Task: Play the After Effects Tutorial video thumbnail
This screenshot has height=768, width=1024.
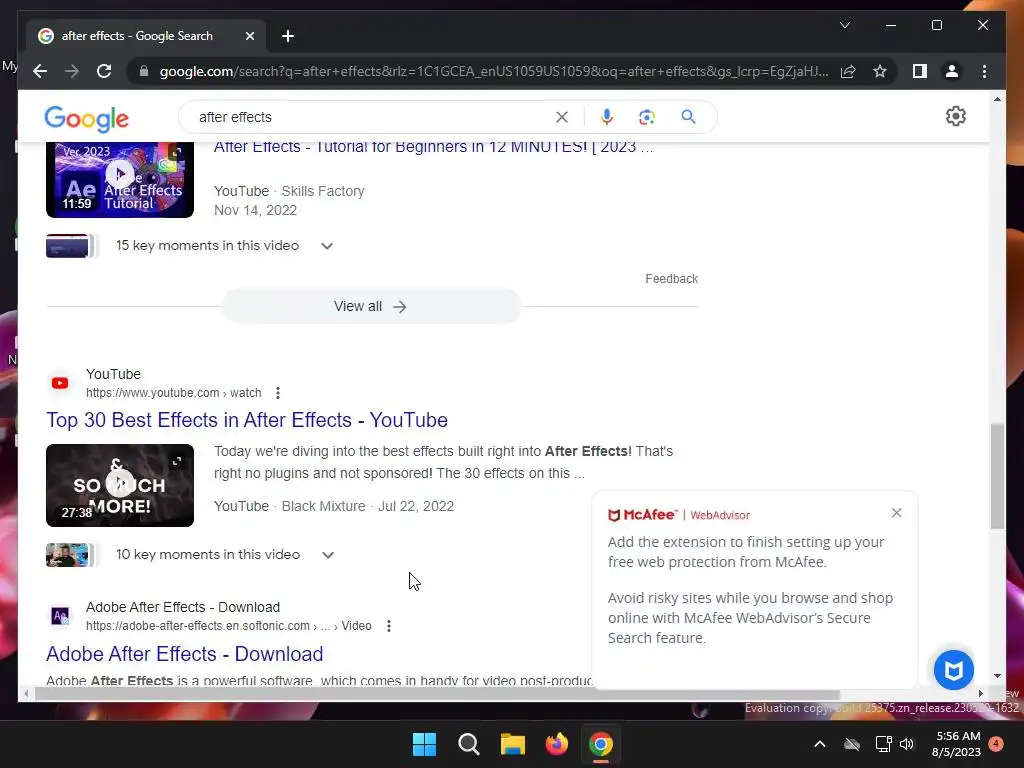Action: coord(120,180)
